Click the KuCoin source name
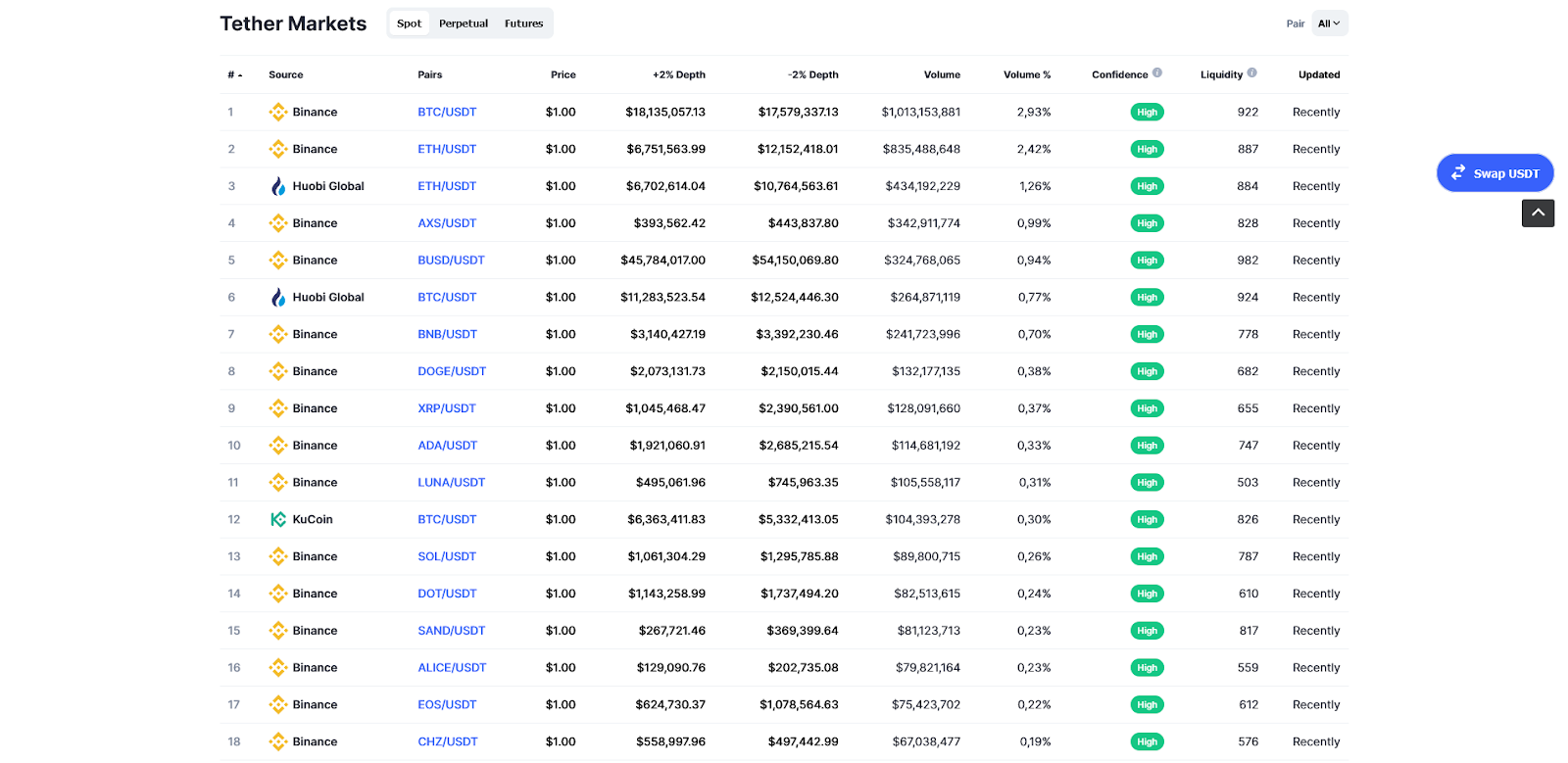Viewport: 1568px width, 763px height. point(313,520)
